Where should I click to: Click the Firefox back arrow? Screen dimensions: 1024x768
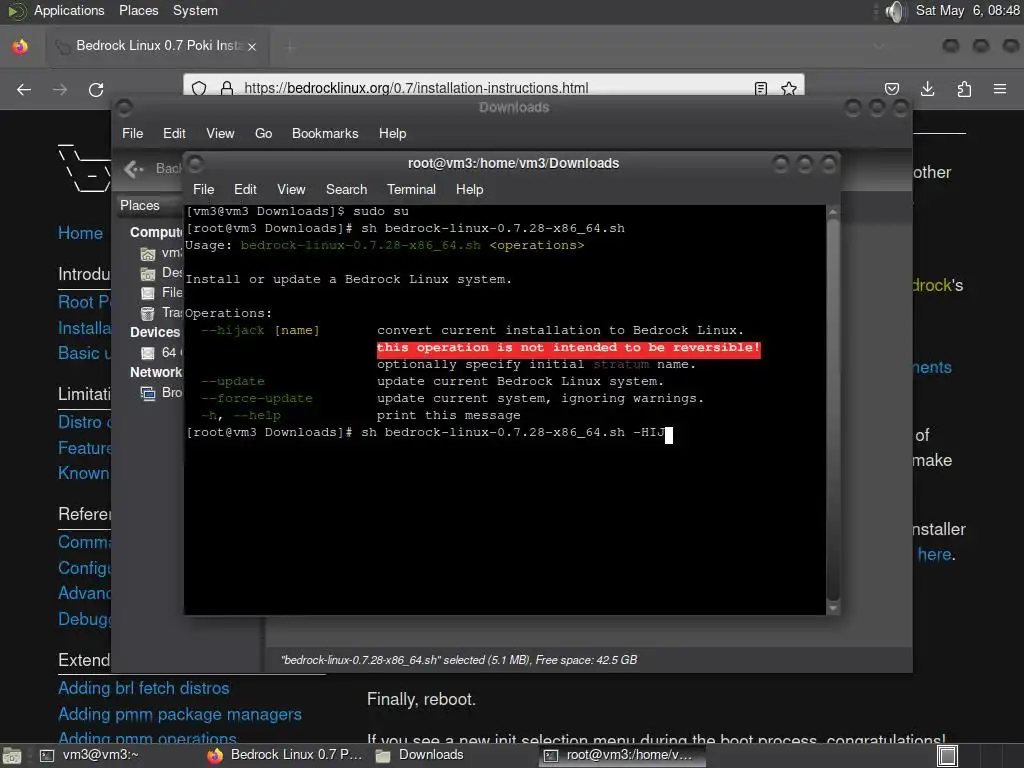click(x=24, y=89)
